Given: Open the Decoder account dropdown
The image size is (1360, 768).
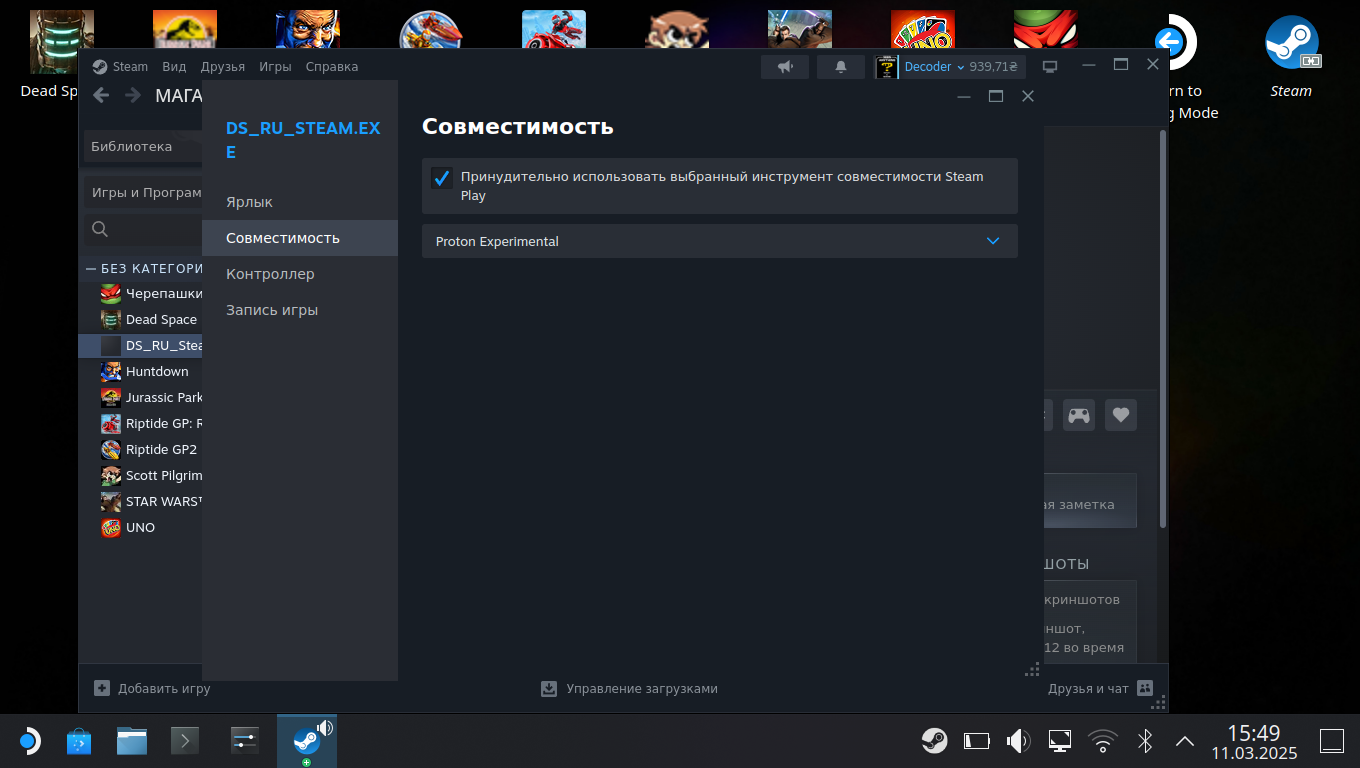Looking at the screenshot, I should [x=934, y=67].
